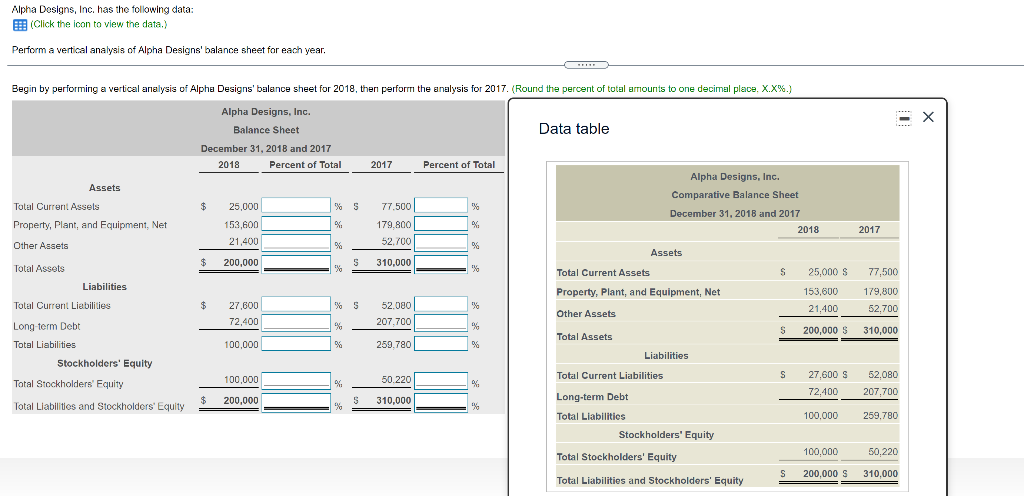Select 2018 percent field for Long-term Debt
Image resolution: width=1024 pixels, height=496 pixels.
(296, 322)
